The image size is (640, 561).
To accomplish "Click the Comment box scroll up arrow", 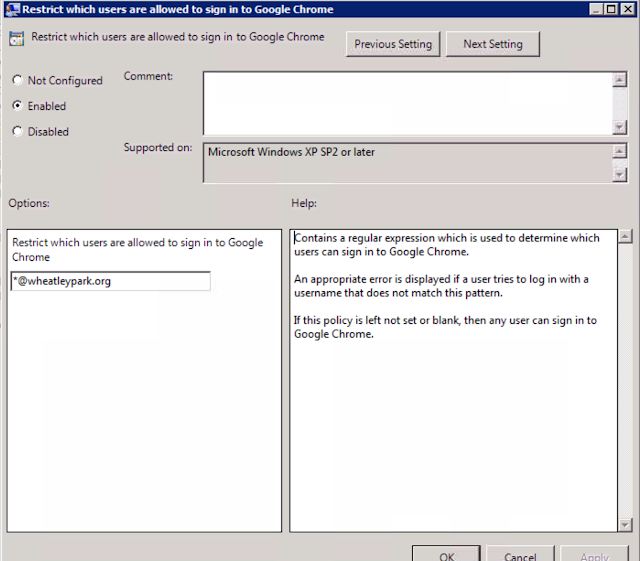I will [620, 80].
